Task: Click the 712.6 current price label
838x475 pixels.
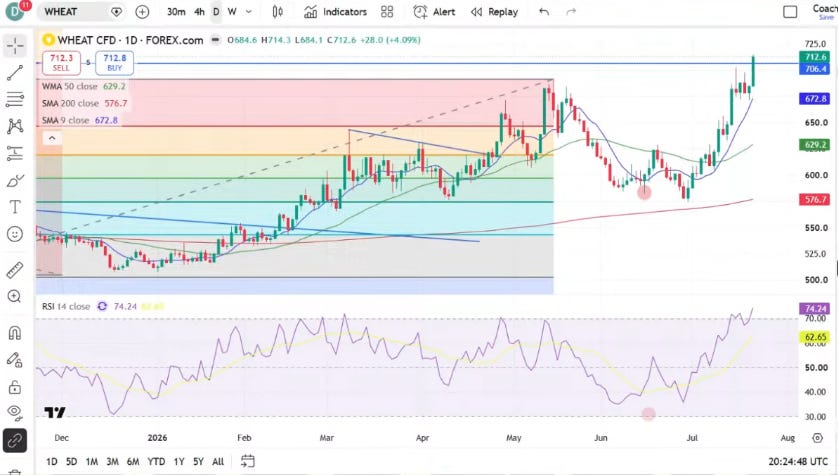Action: 814,57
